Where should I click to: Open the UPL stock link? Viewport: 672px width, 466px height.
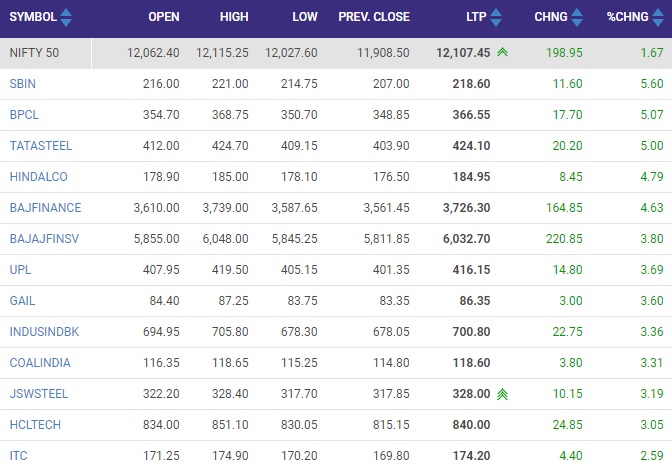click(20, 270)
